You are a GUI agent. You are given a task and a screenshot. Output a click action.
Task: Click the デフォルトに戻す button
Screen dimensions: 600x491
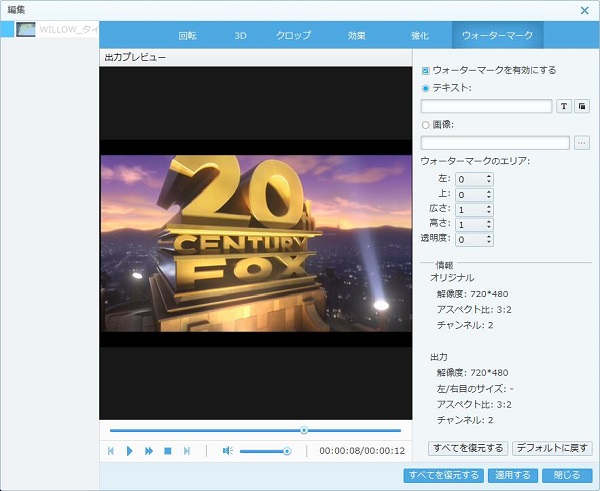click(552, 448)
